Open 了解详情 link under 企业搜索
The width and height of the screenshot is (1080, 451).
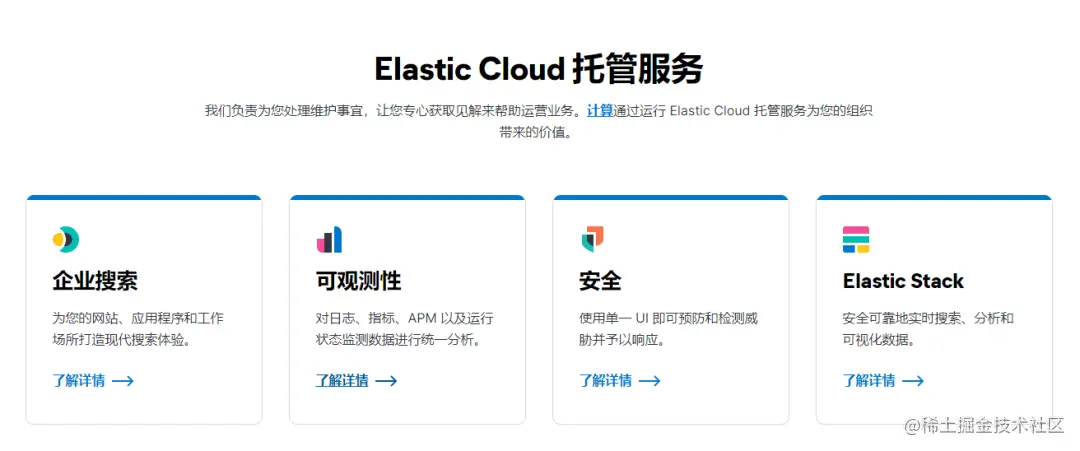pyautogui.click(x=79, y=380)
